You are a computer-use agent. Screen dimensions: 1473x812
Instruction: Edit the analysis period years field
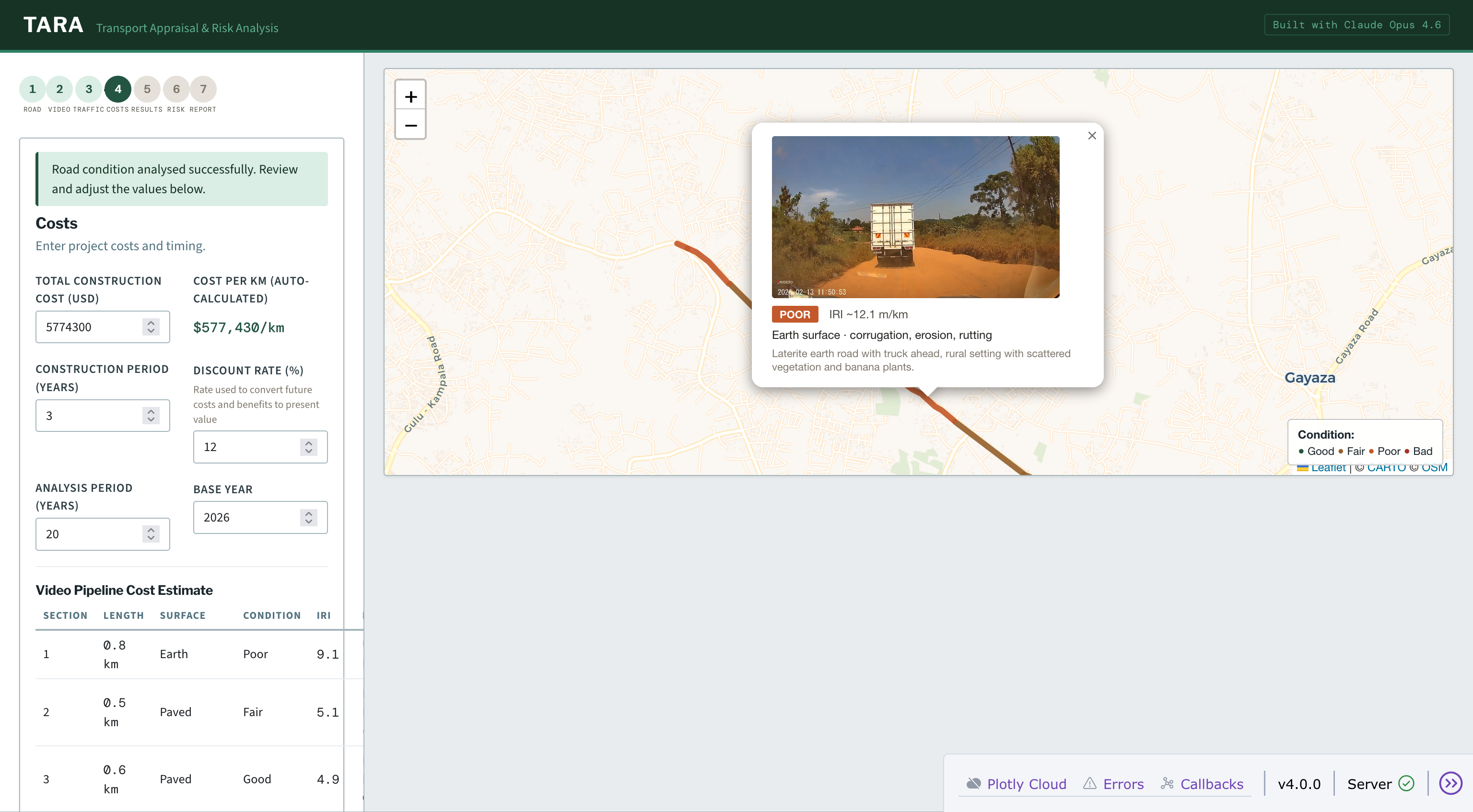(102, 534)
